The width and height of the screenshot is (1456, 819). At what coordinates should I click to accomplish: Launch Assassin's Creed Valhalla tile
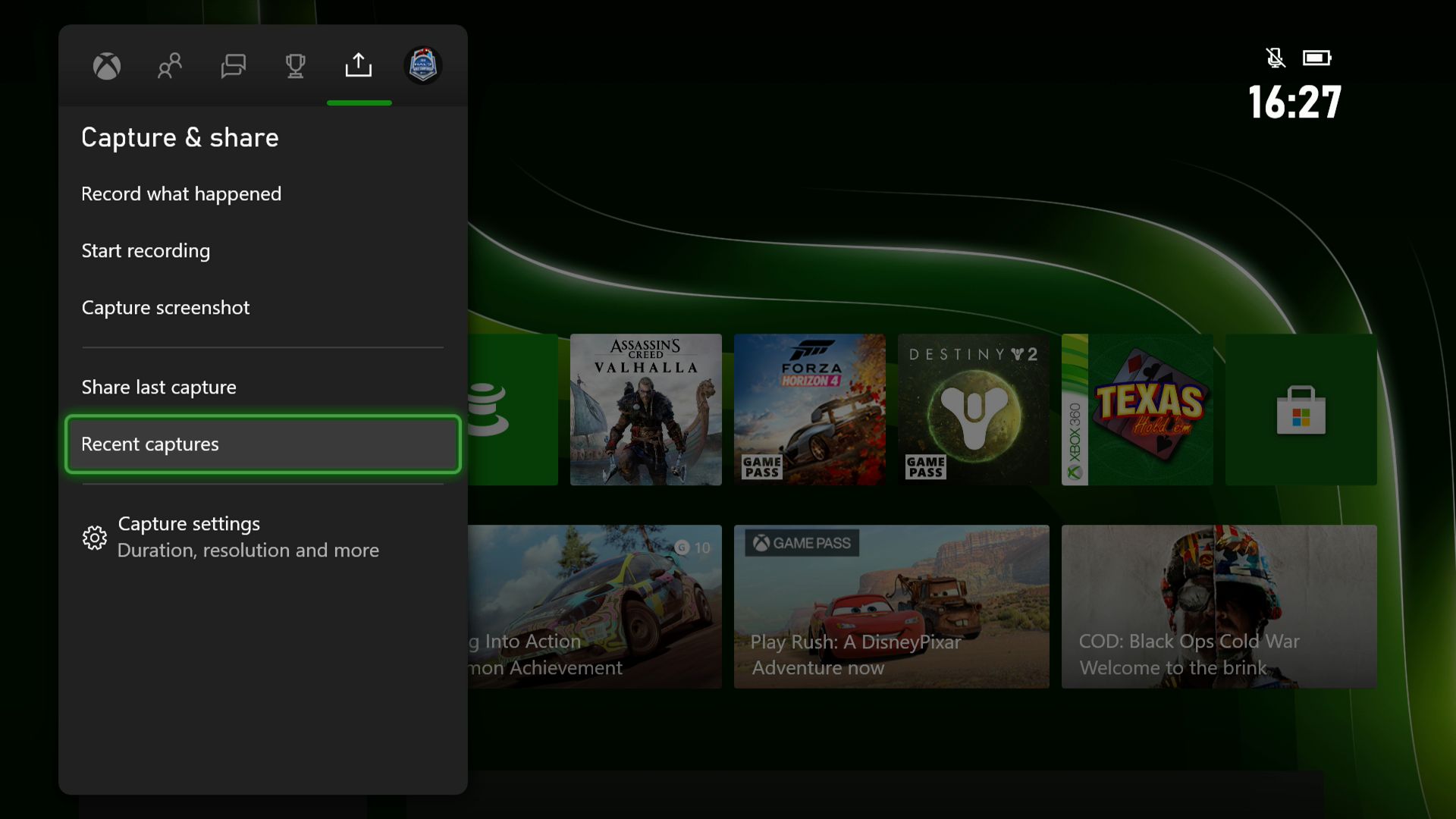coord(645,409)
